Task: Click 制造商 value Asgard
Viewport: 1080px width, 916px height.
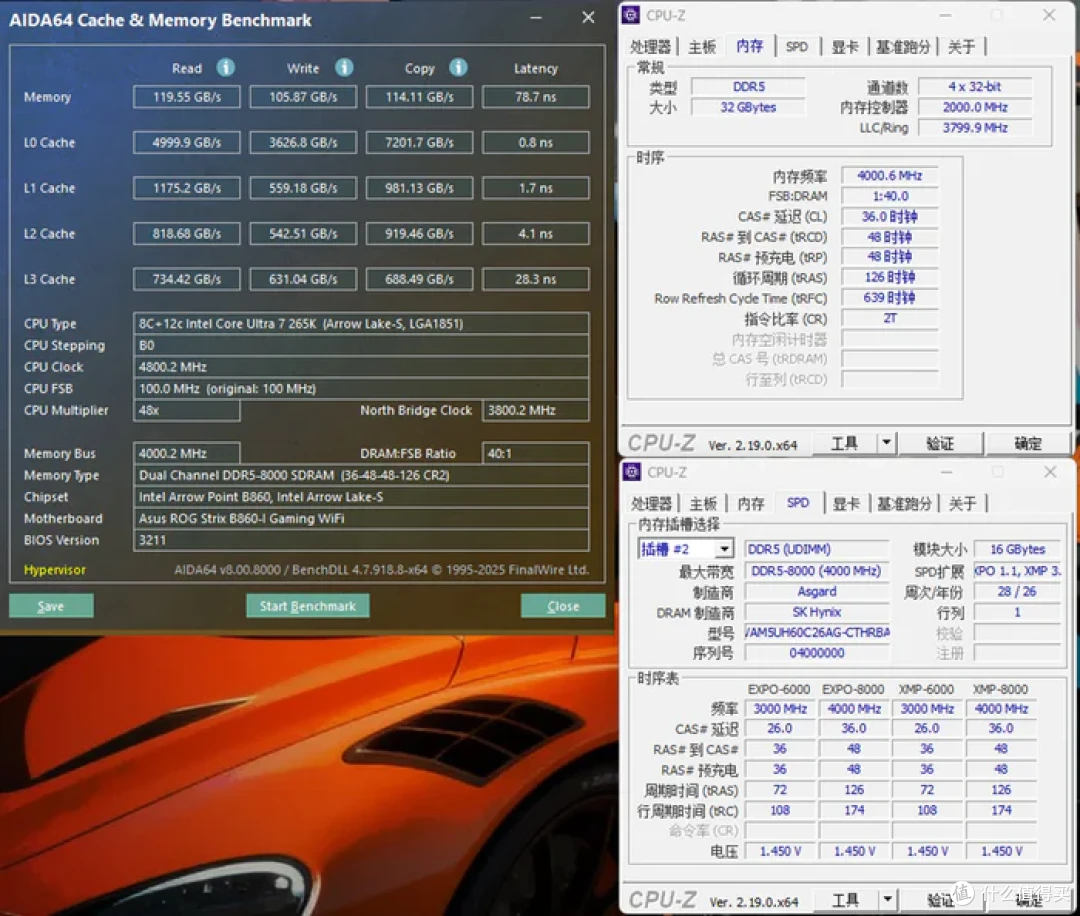Action: pos(816,592)
